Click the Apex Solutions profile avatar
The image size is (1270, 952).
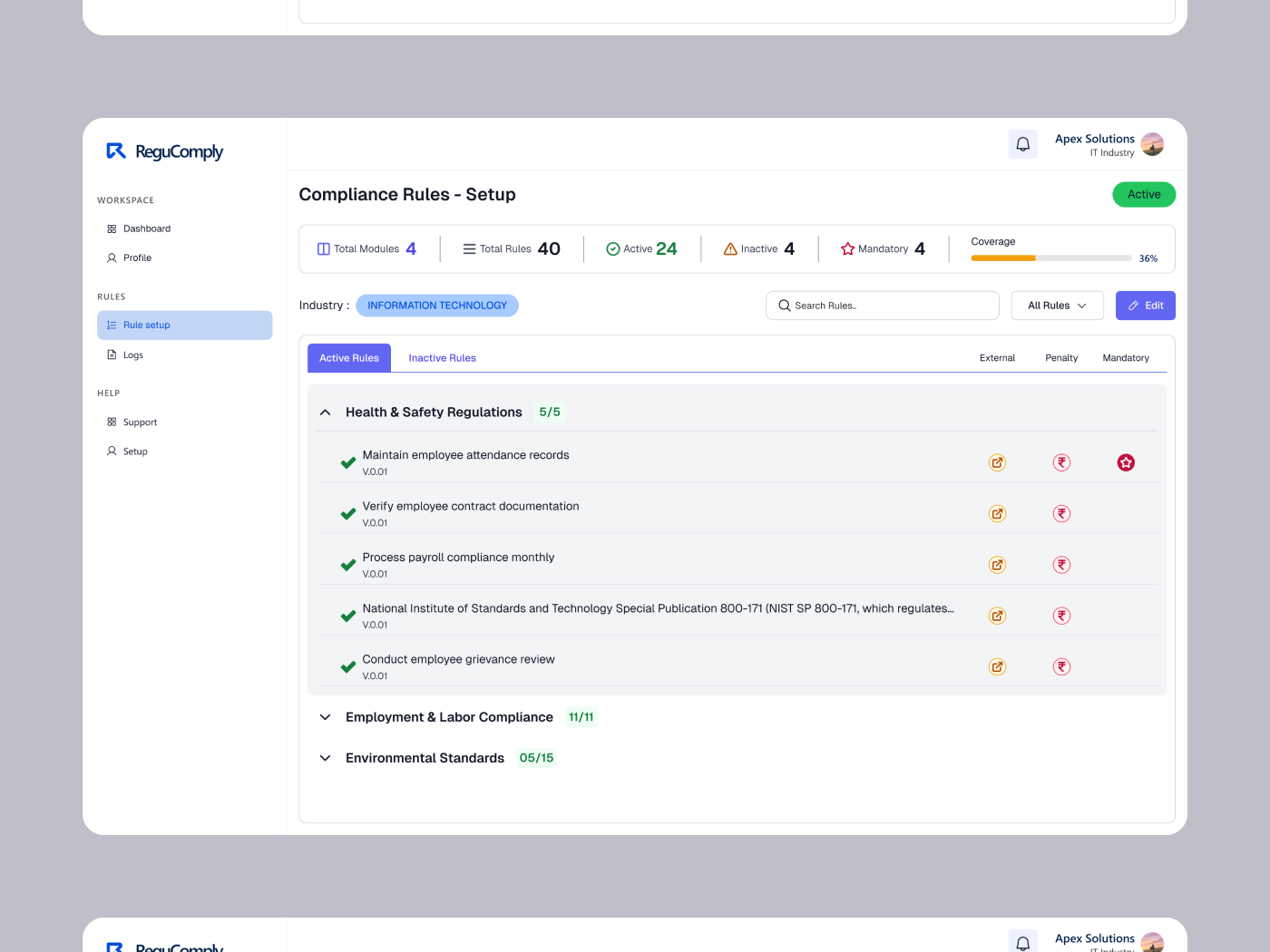coord(1152,144)
